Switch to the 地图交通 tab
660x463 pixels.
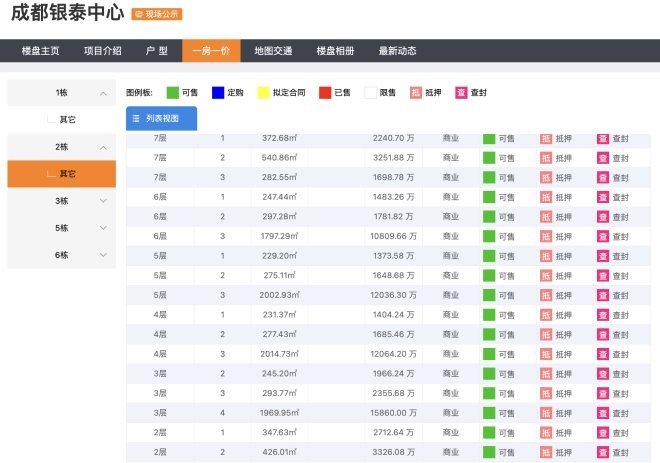pos(273,51)
